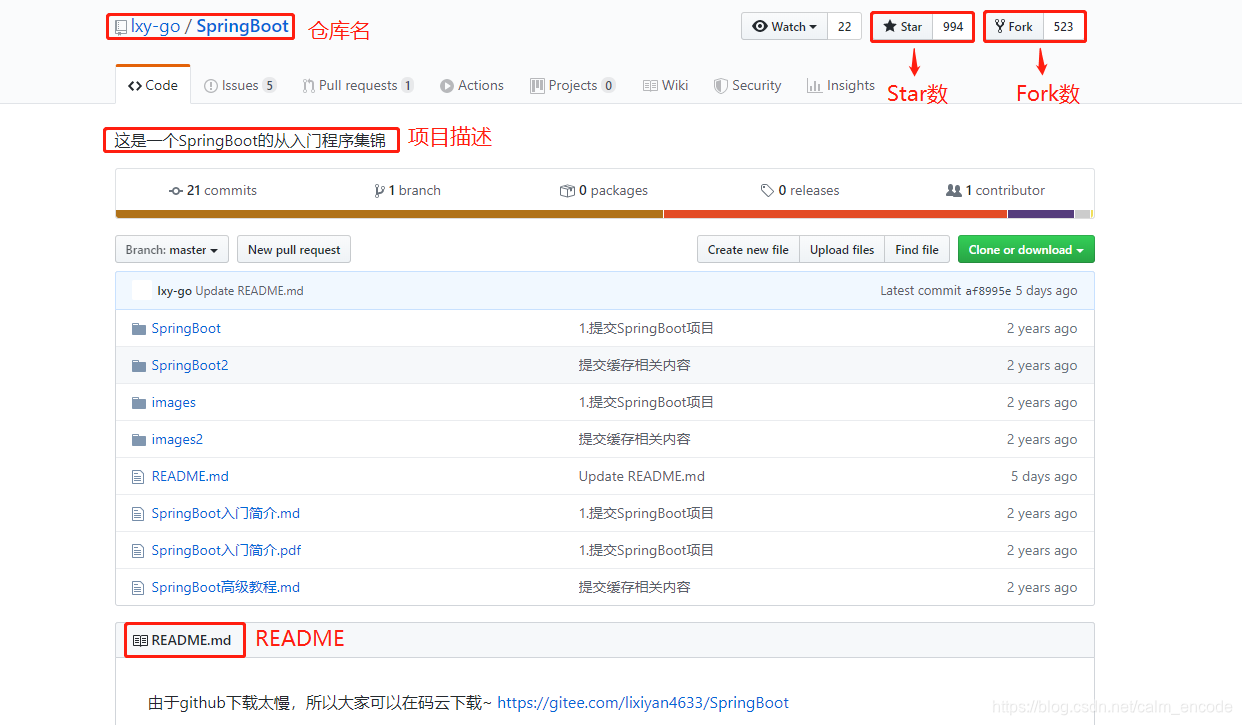Open the Watch dropdown

coord(784,27)
